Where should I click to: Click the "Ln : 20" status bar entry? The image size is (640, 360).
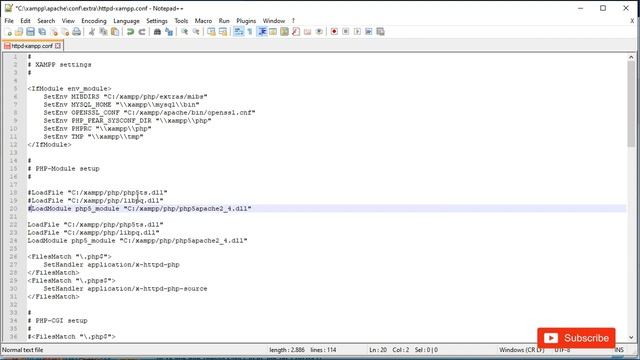click(x=378, y=350)
